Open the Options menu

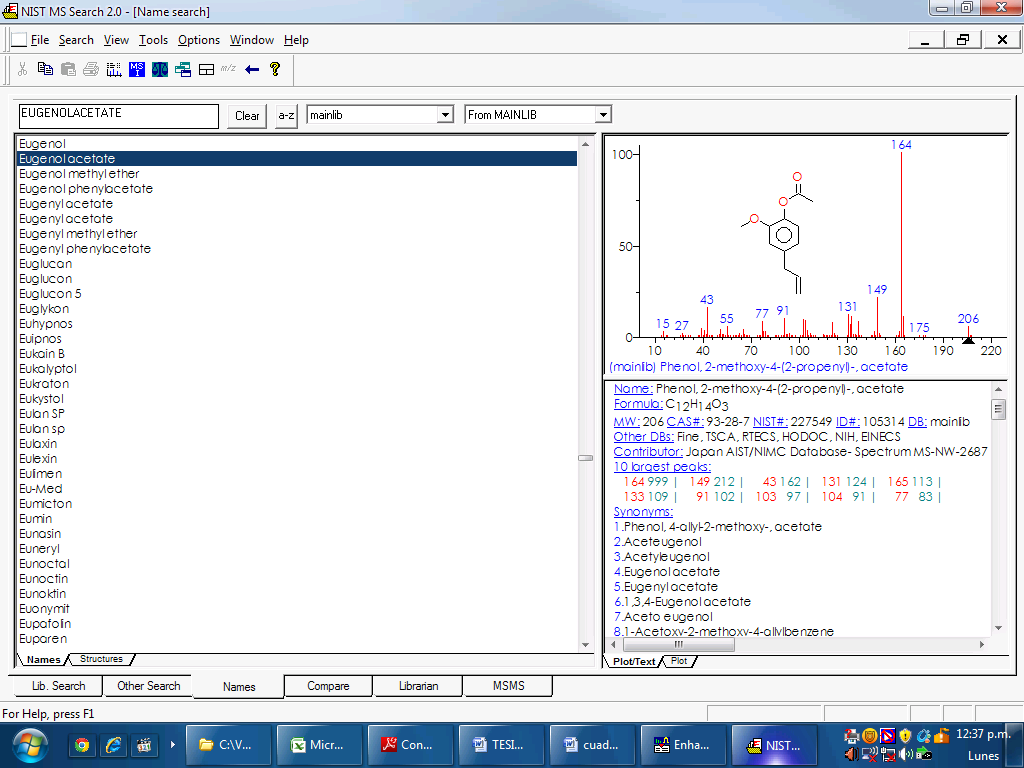click(x=199, y=40)
